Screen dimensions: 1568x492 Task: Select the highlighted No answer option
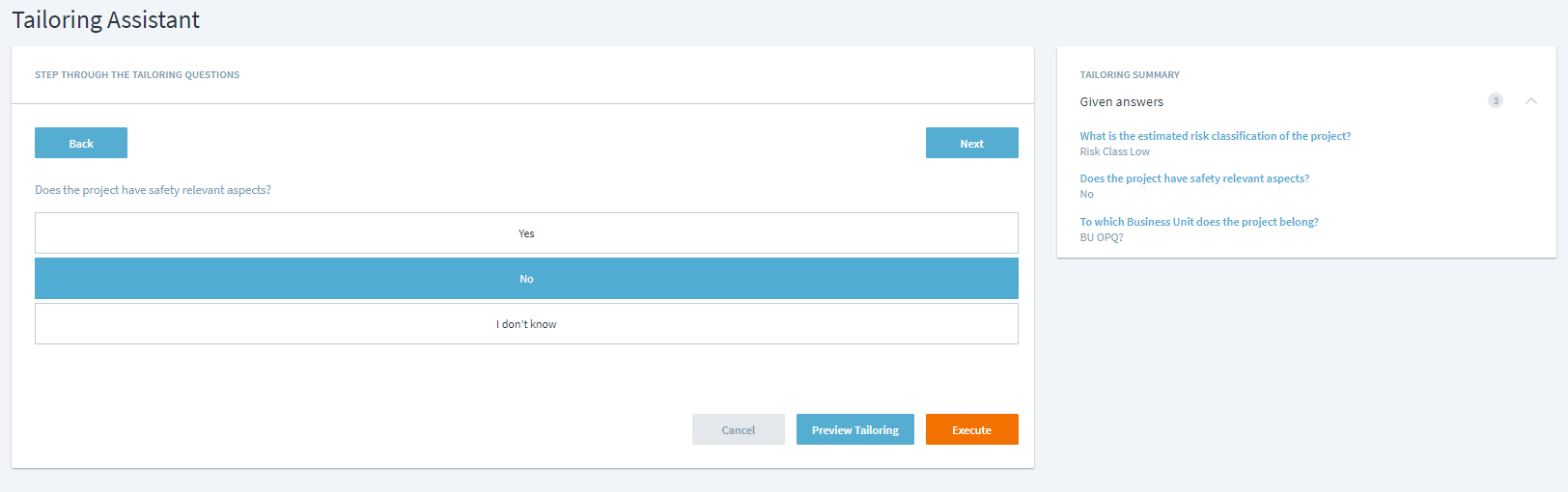pyautogui.click(x=526, y=279)
